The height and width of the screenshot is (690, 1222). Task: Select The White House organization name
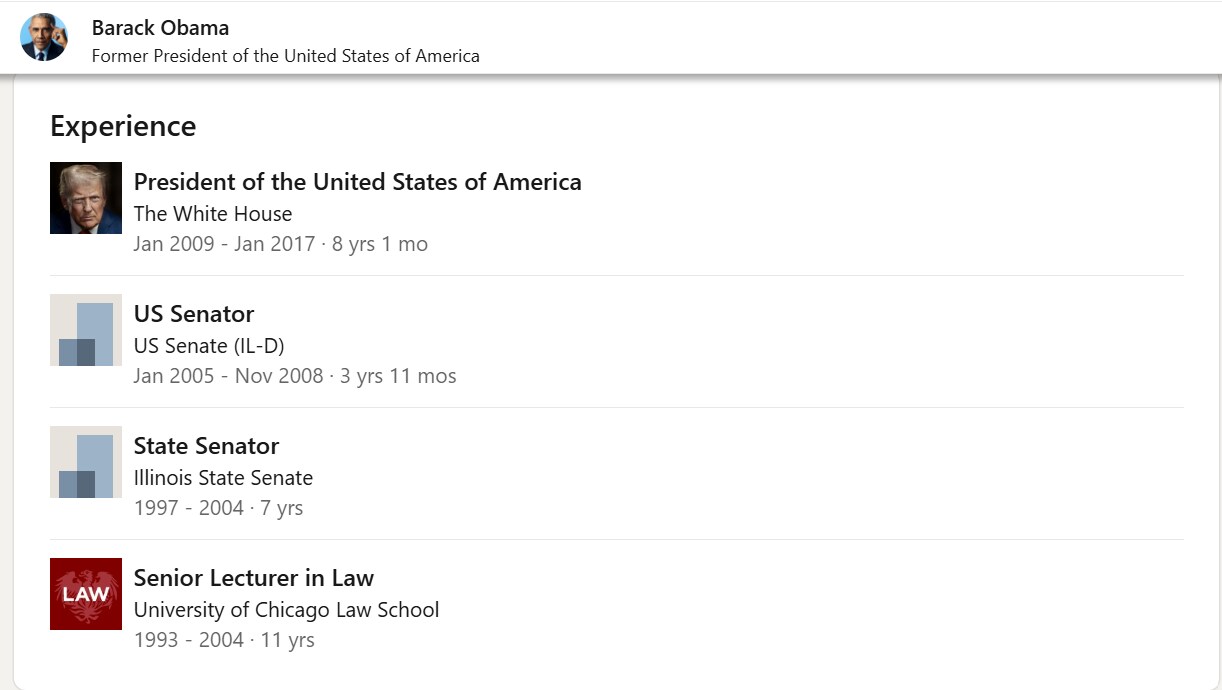213,214
